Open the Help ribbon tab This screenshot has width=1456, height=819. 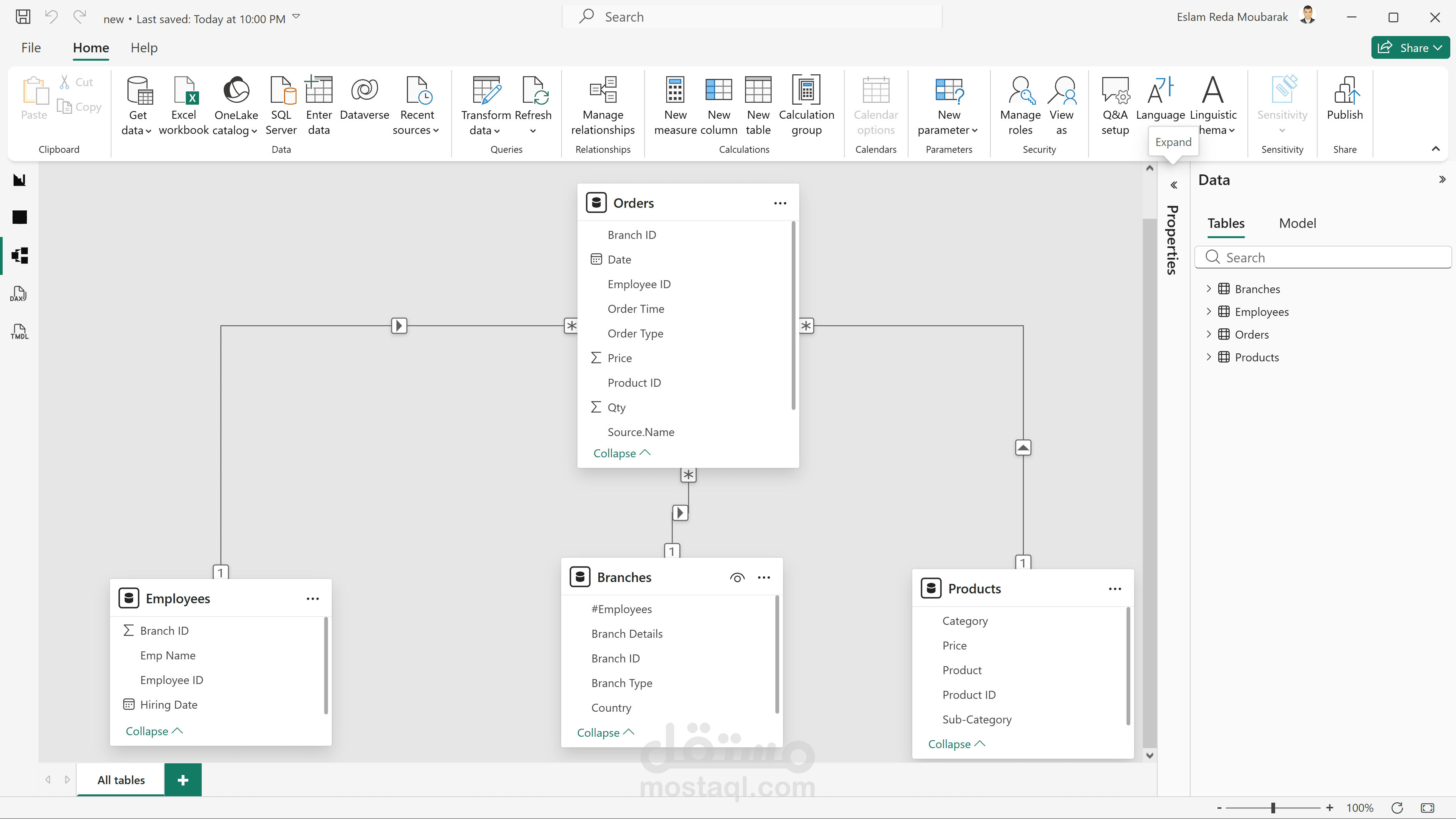pos(144,48)
